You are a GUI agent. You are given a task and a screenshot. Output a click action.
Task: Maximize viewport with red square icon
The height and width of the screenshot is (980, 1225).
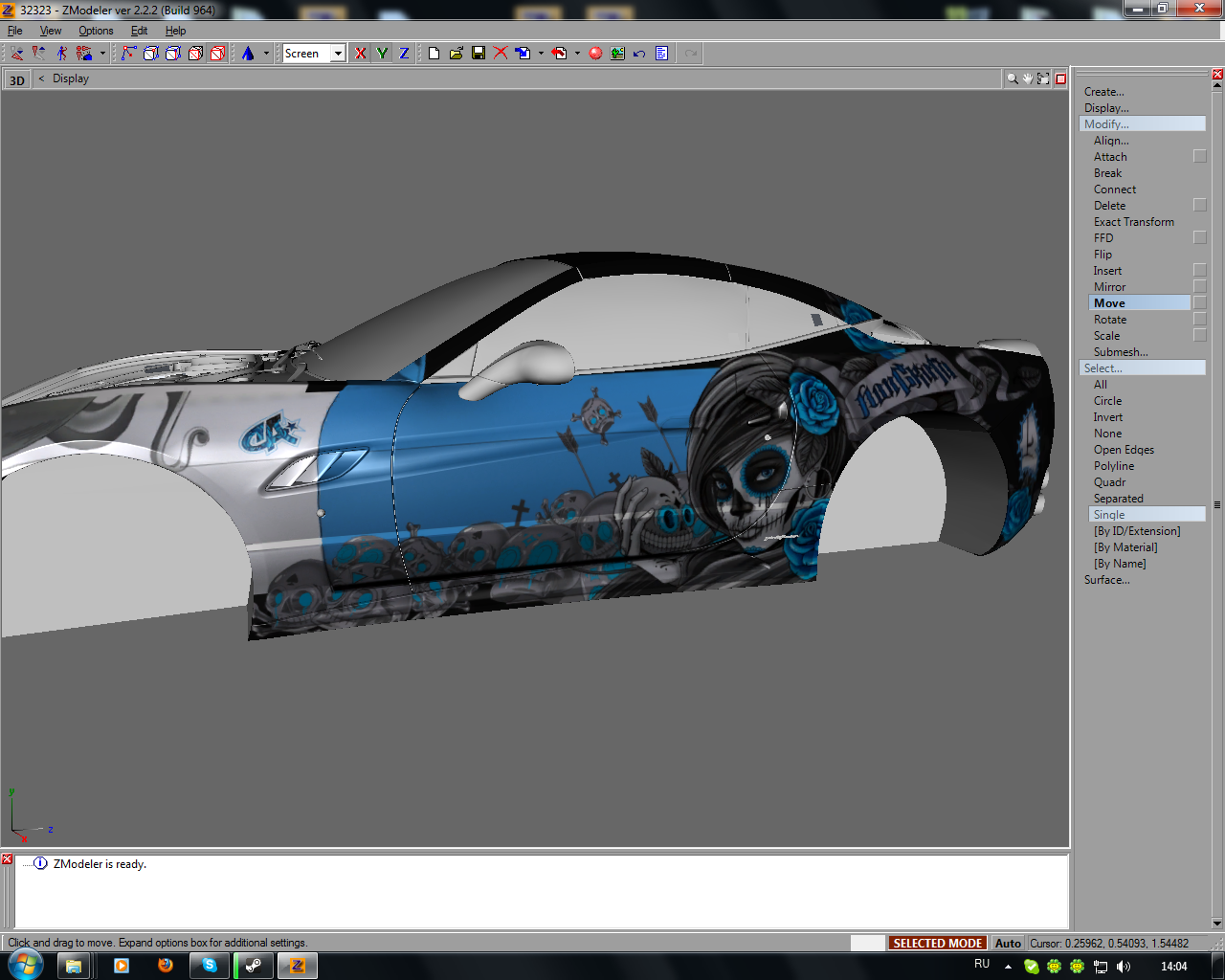click(x=1060, y=78)
